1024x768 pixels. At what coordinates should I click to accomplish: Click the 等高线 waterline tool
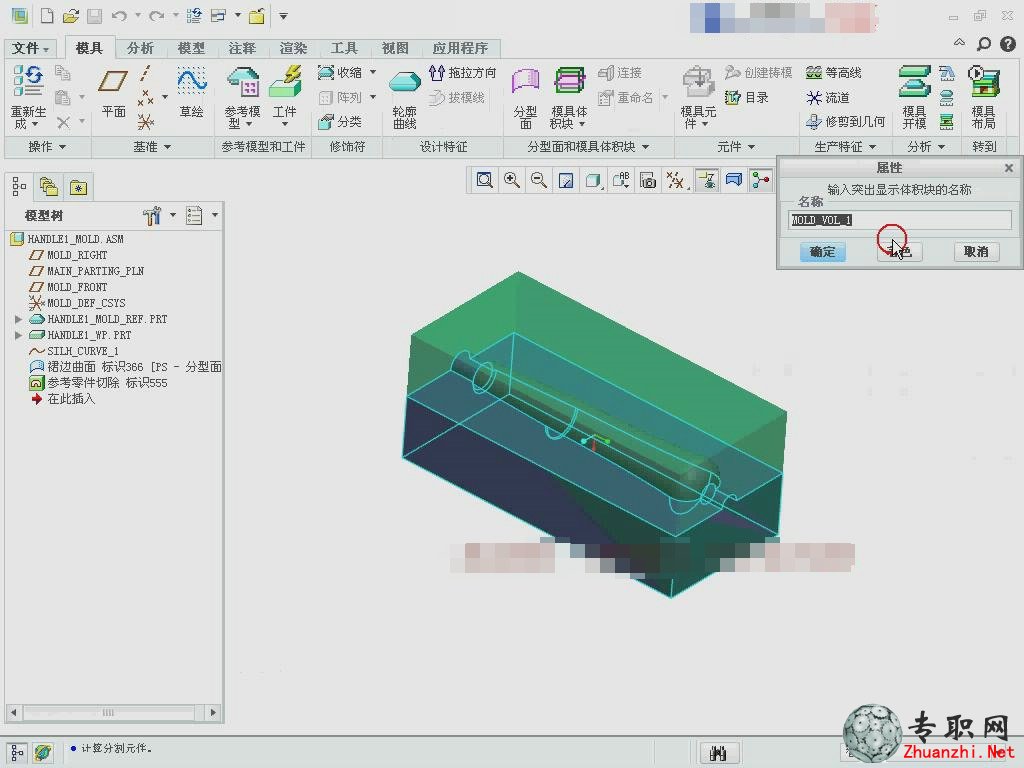pyautogui.click(x=834, y=72)
